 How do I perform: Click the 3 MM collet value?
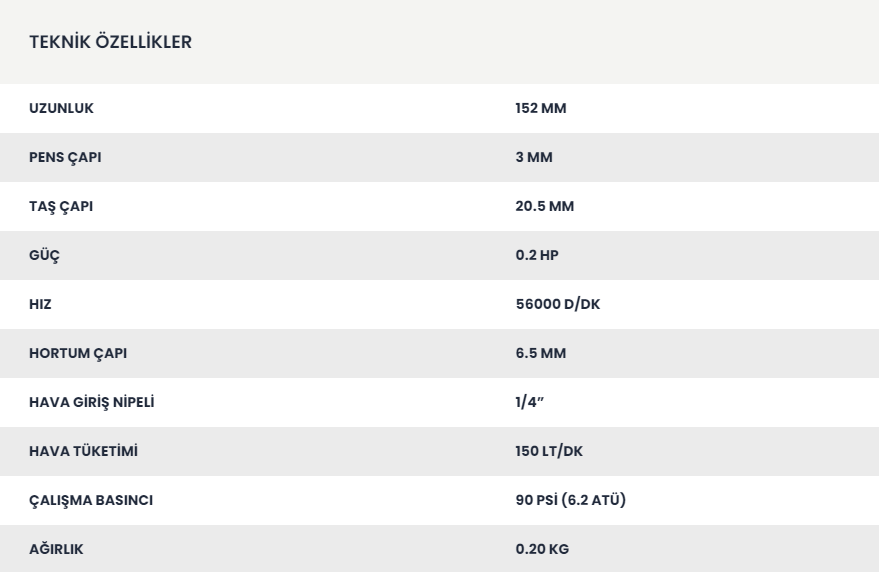click(x=534, y=157)
